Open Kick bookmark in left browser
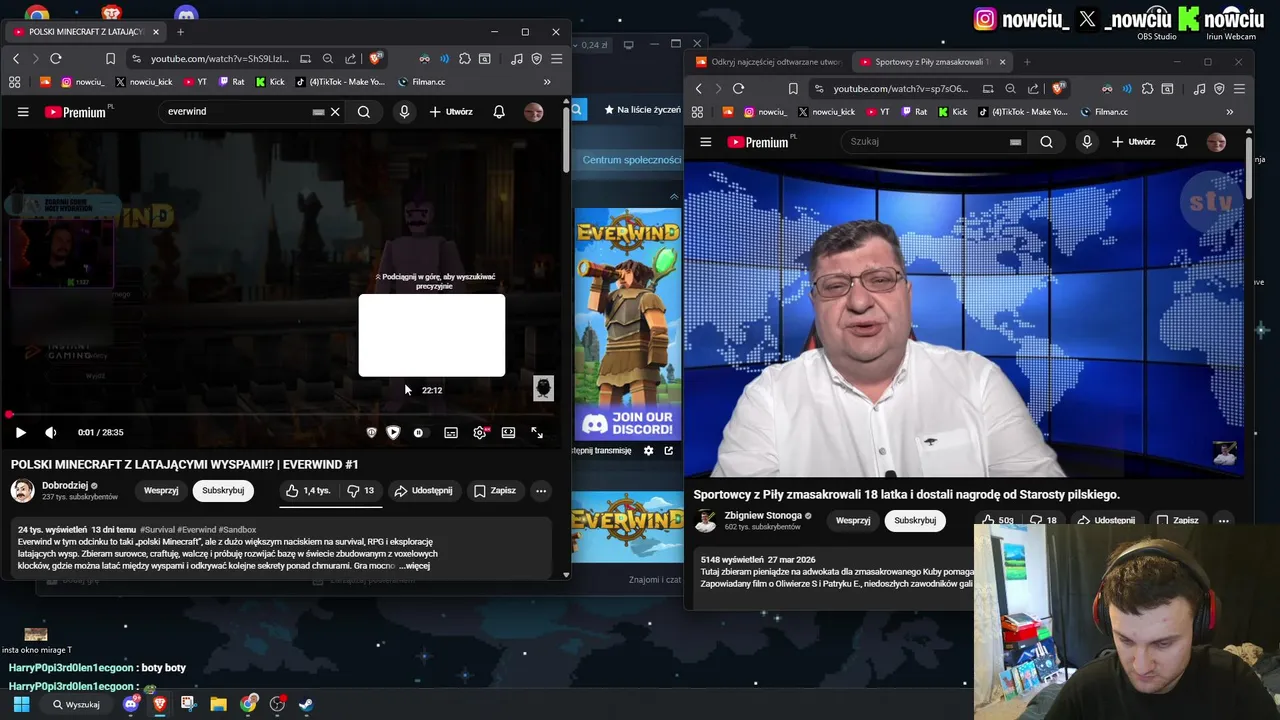 click(270, 82)
